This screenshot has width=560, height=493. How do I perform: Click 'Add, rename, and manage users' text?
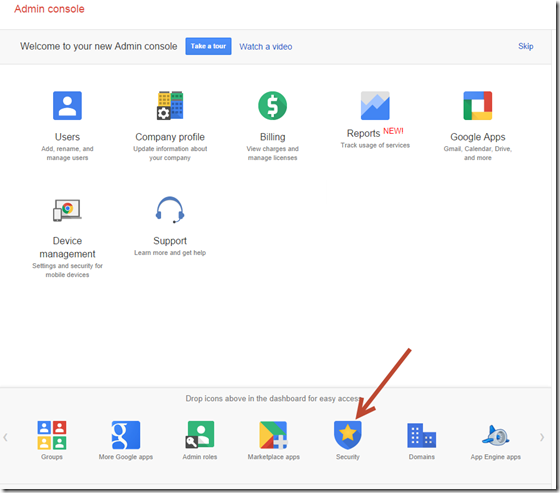(67, 153)
